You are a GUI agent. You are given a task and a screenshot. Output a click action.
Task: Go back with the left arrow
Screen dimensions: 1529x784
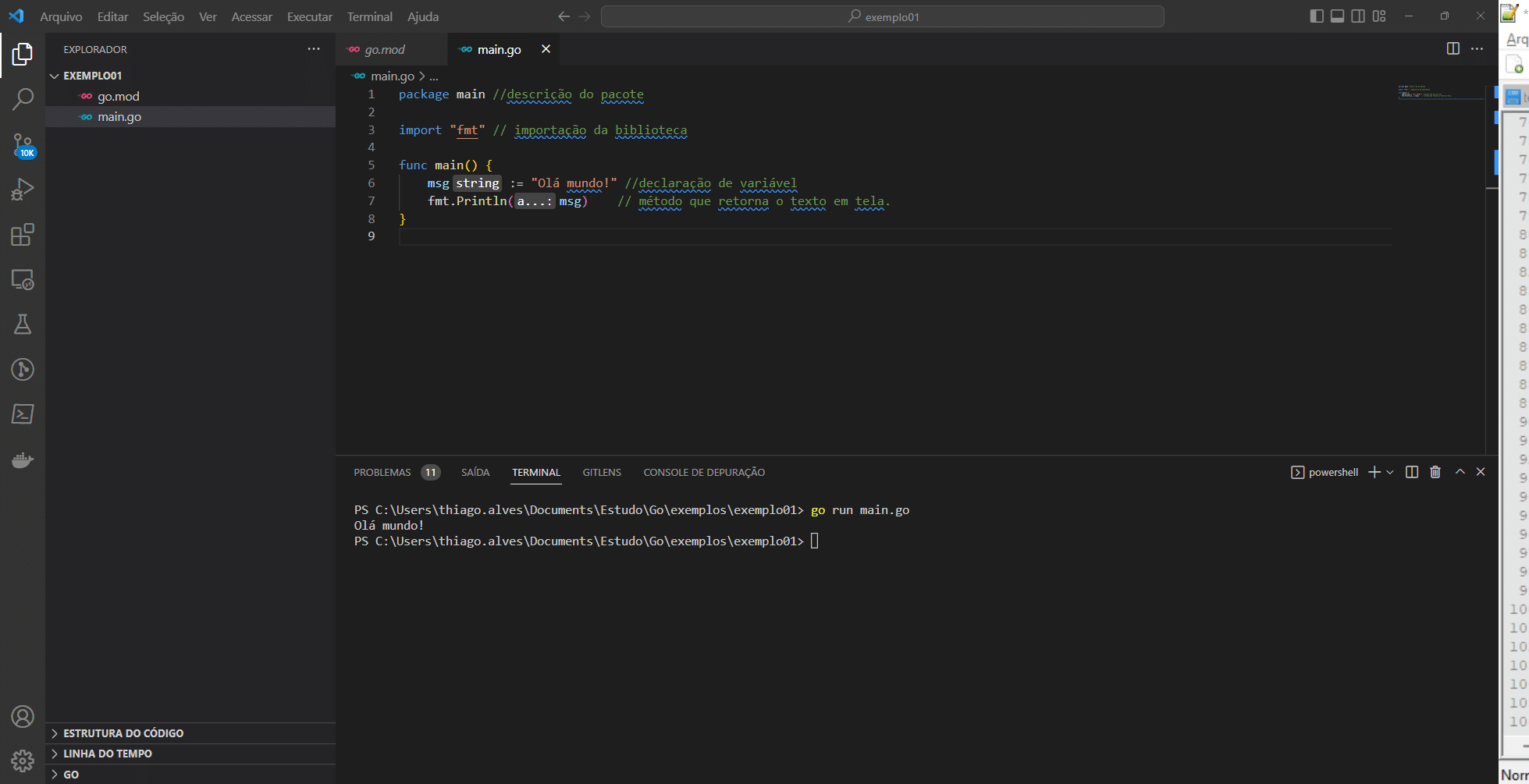pyautogui.click(x=564, y=16)
